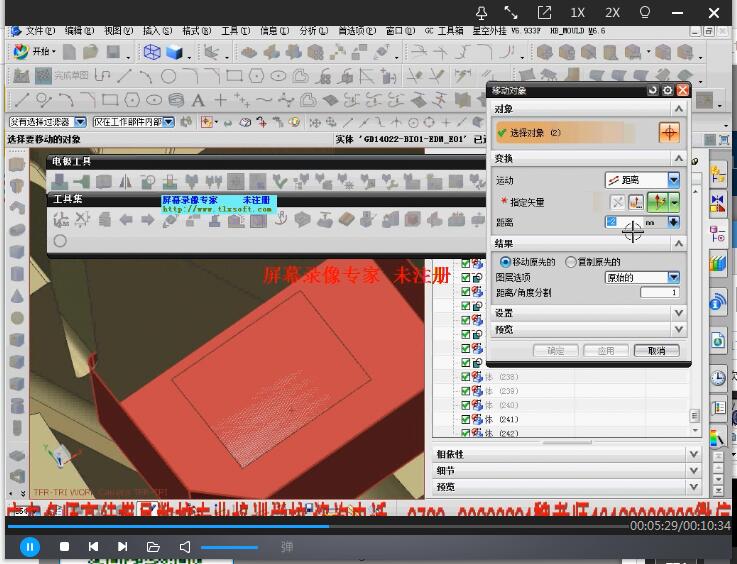The width and height of the screenshot is (737, 564).
Task: Select the helix spiral curve tool
Action: click(x=176, y=100)
